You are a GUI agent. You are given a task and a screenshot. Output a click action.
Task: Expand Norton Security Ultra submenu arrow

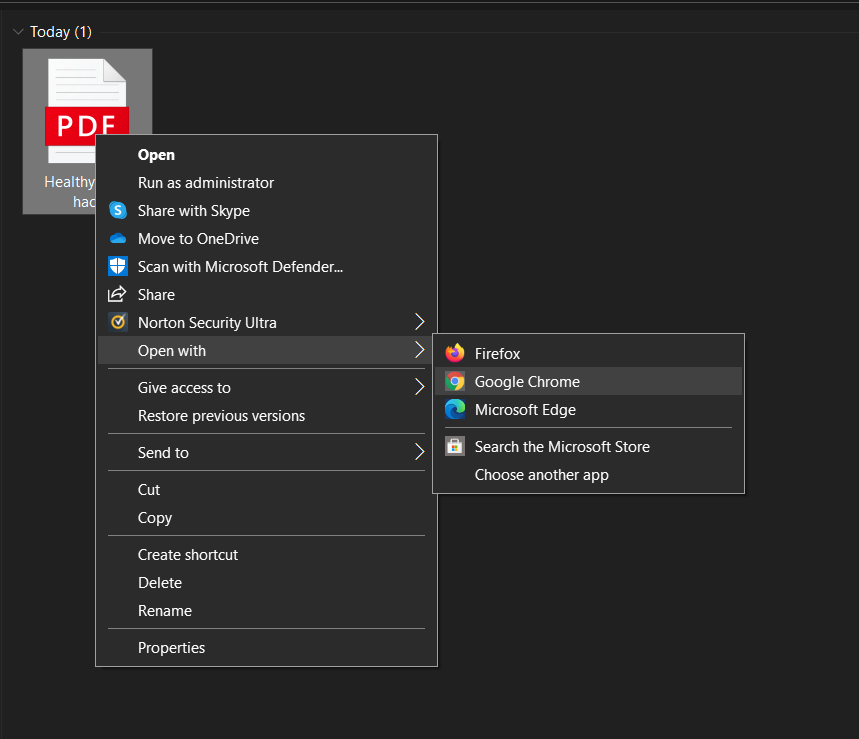[419, 322]
